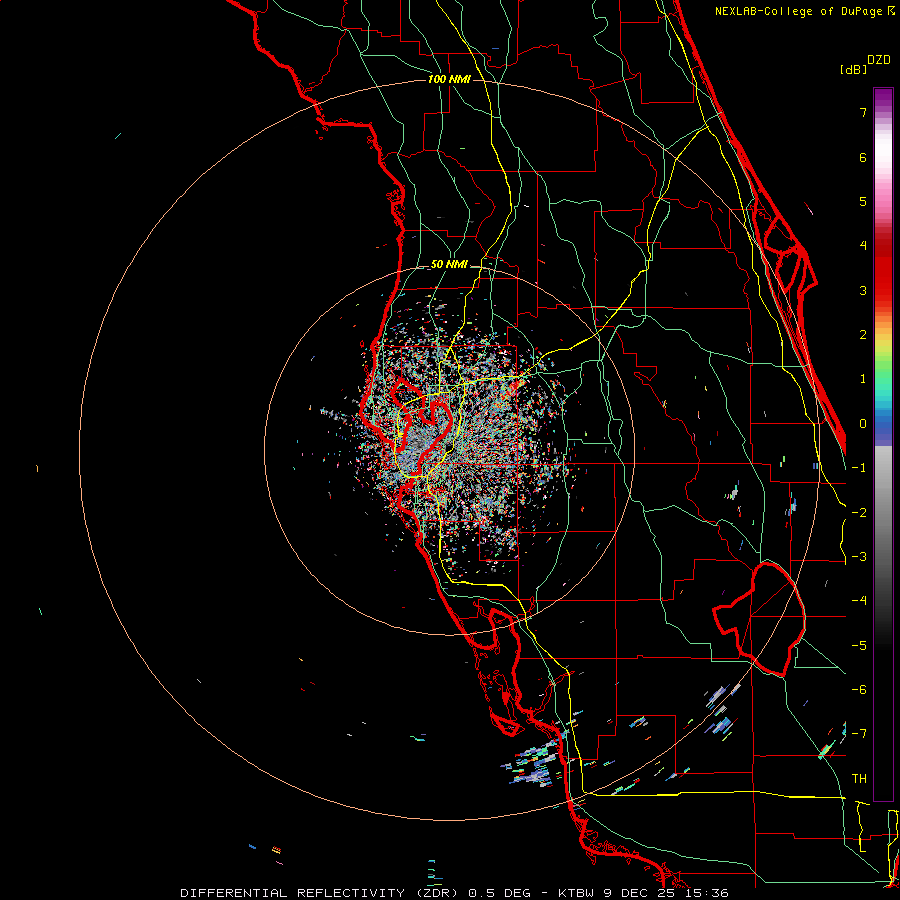Click the 3 value on color scale

(863, 290)
